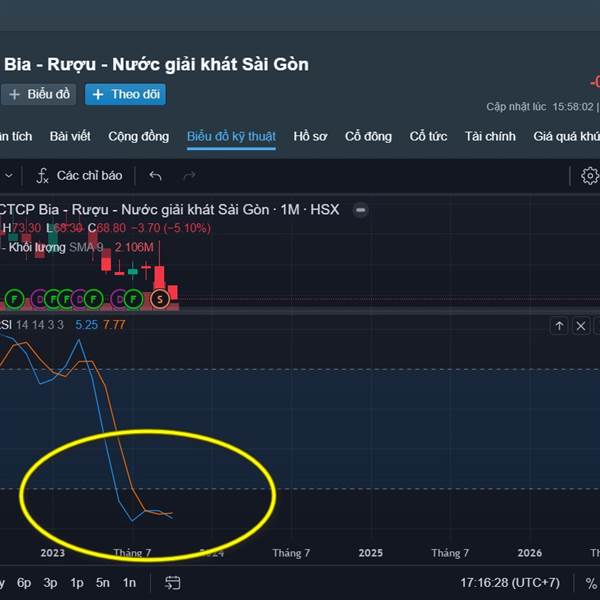Move RSI pane up with arrow icon
The width and height of the screenshot is (600, 600).
[x=559, y=326]
